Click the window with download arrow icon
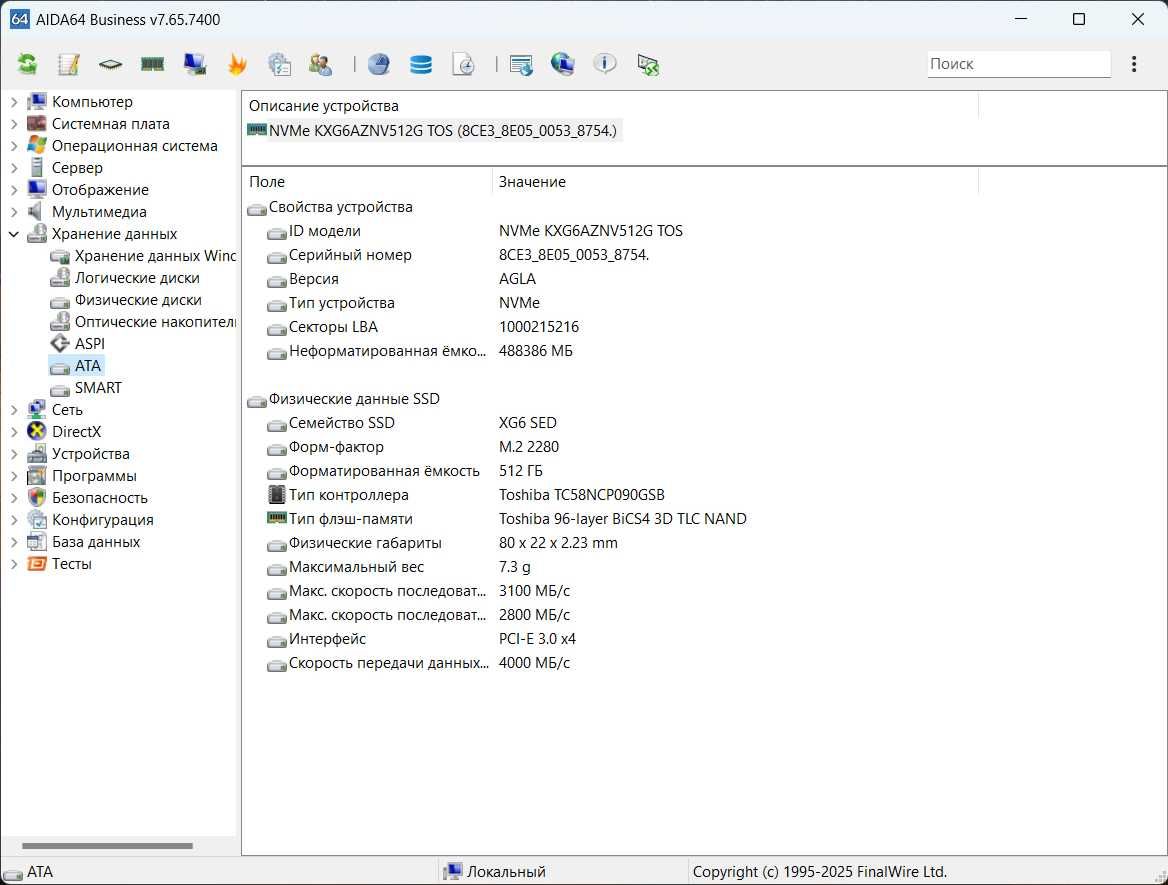Image resolution: width=1168 pixels, height=885 pixels. tap(521, 66)
